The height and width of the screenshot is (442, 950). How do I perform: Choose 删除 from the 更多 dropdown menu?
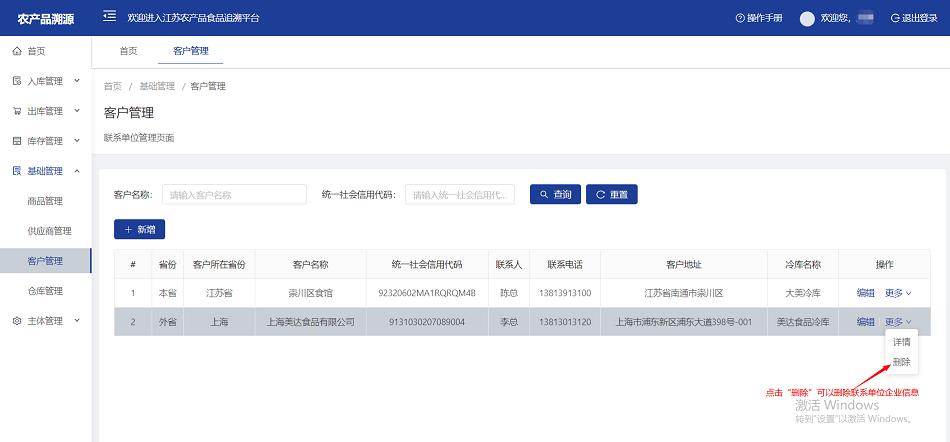click(x=901, y=362)
